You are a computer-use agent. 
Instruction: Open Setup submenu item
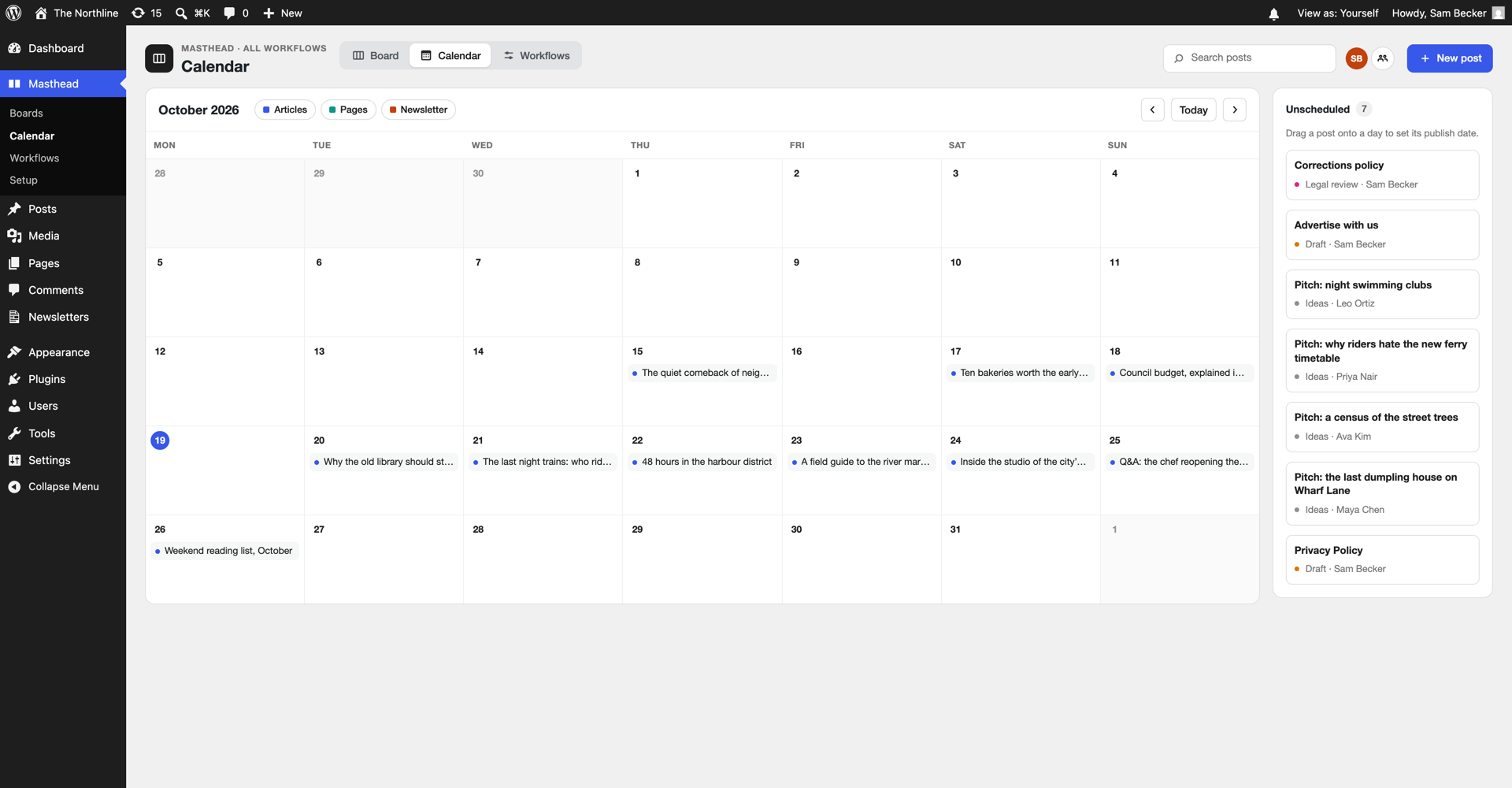point(24,180)
